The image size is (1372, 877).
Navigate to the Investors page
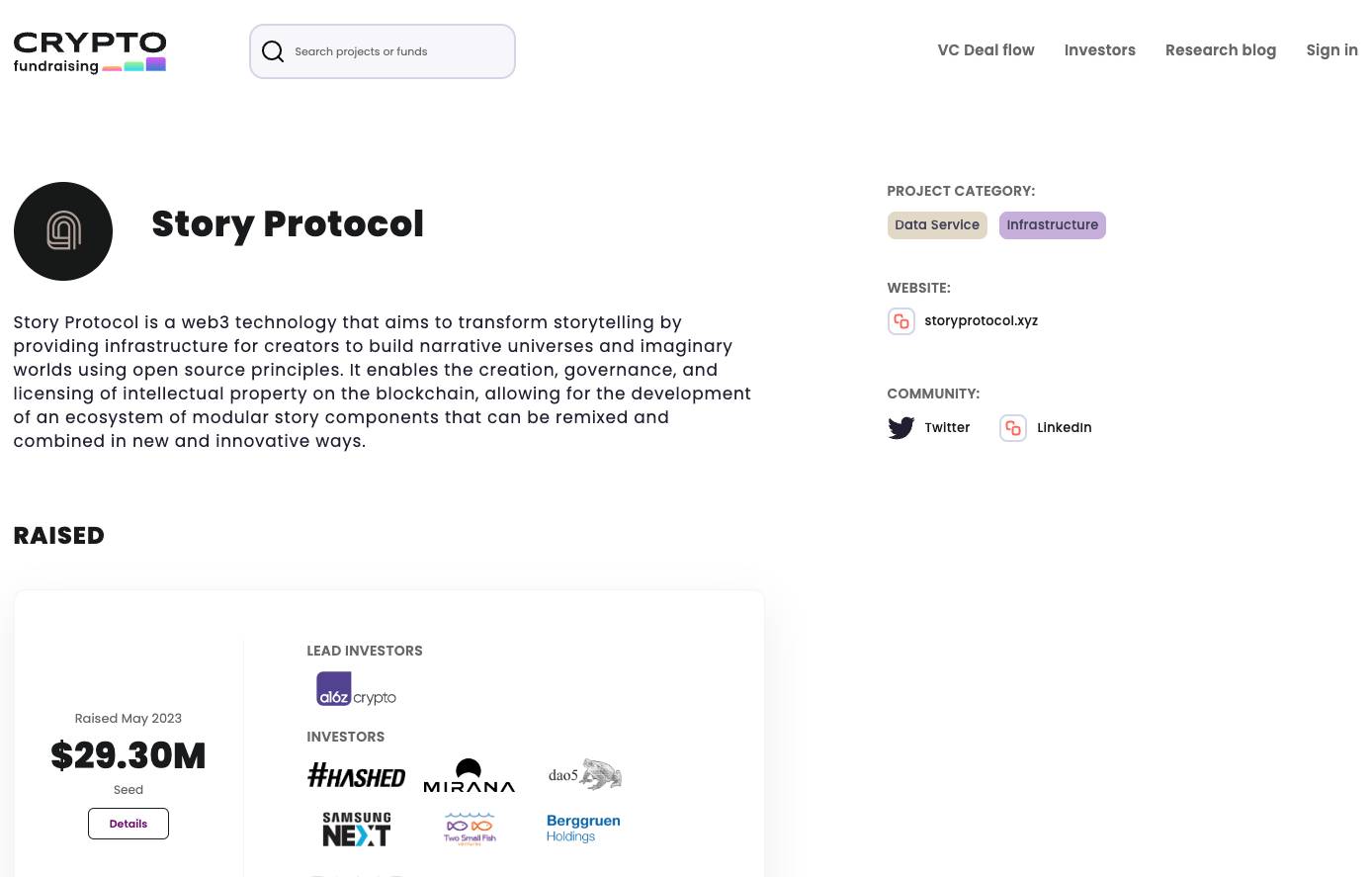coord(1100,50)
